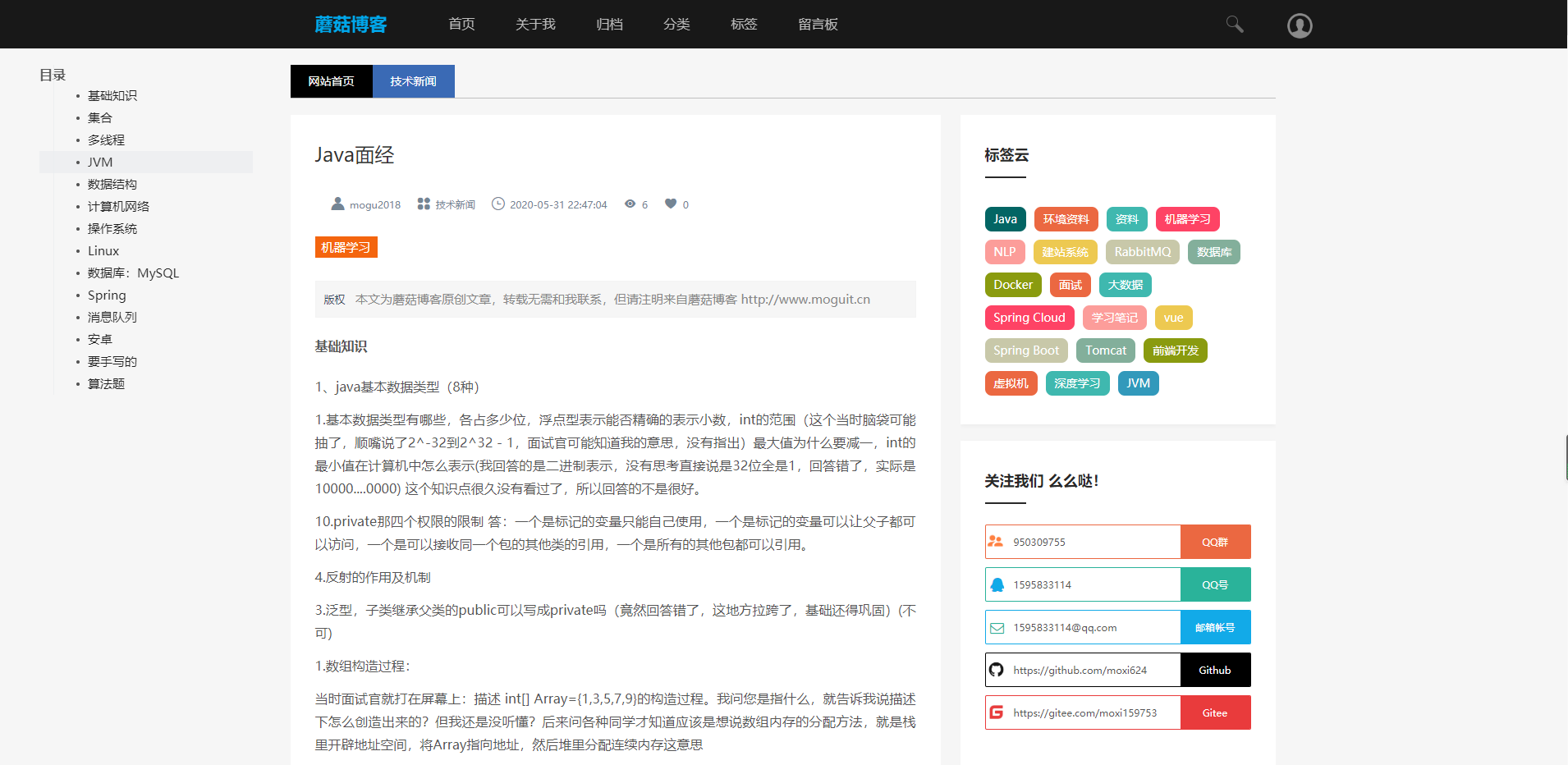Select the JVM tag in tag cloud

(1139, 383)
